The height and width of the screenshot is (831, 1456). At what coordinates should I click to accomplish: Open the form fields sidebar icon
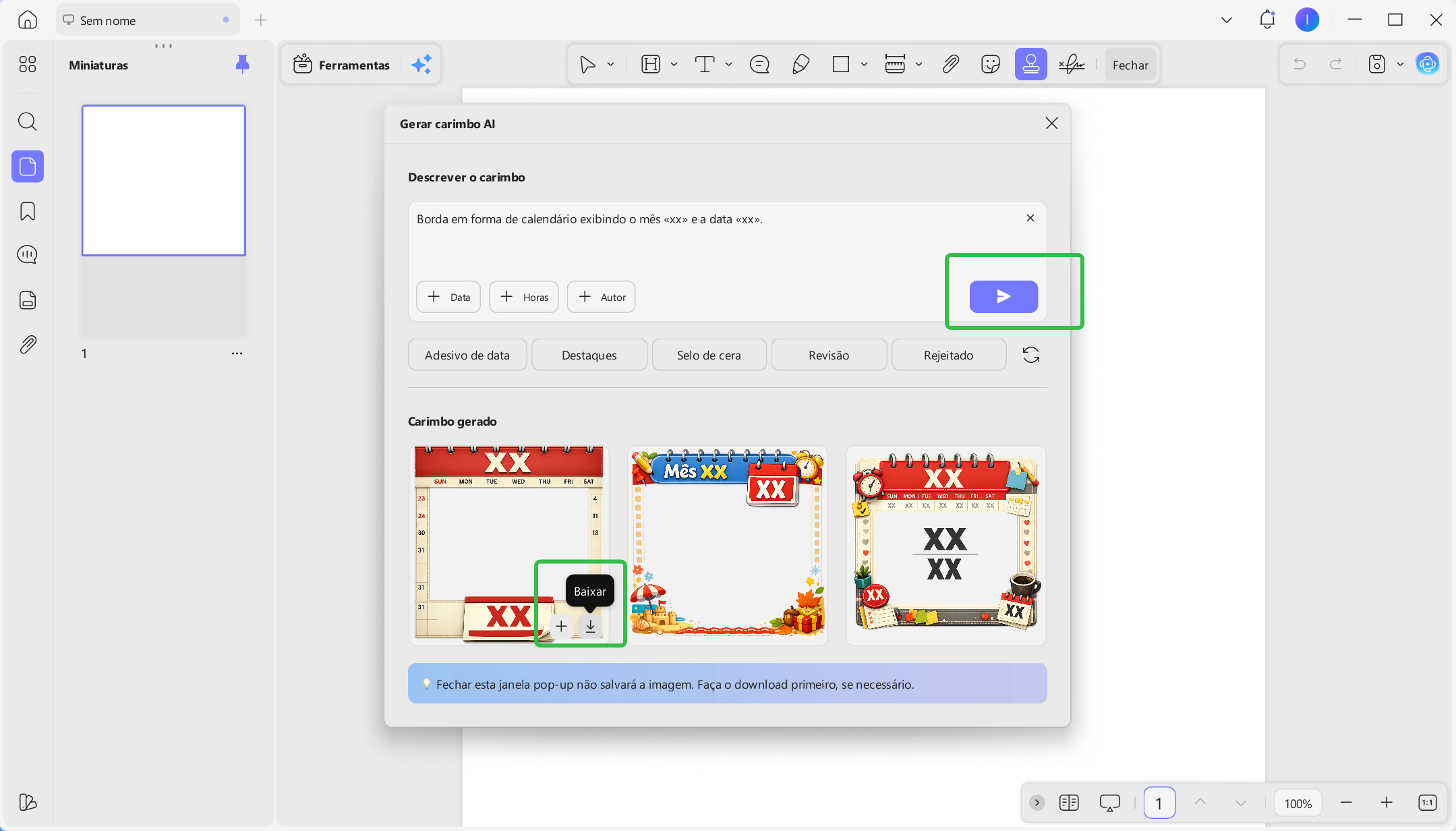(28, 300)
